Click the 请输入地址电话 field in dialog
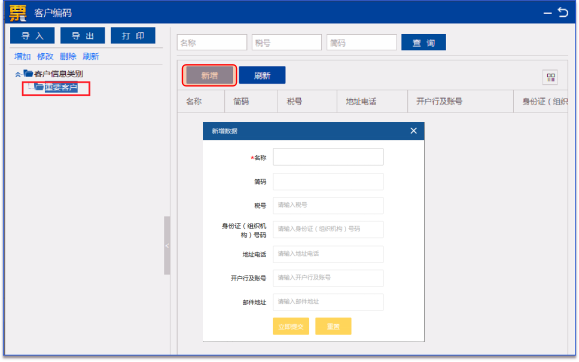The image size is (579, 362). [328, 254]
